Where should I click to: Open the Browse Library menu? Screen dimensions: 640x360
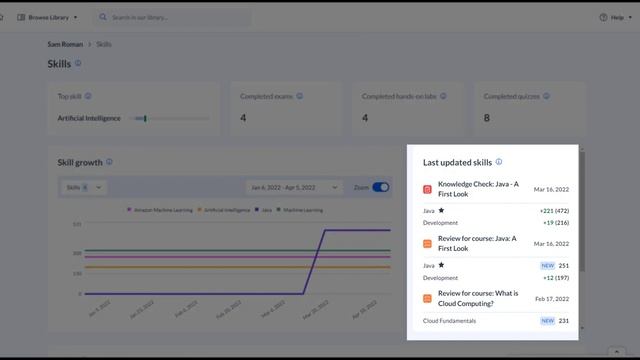click(47, 18)
